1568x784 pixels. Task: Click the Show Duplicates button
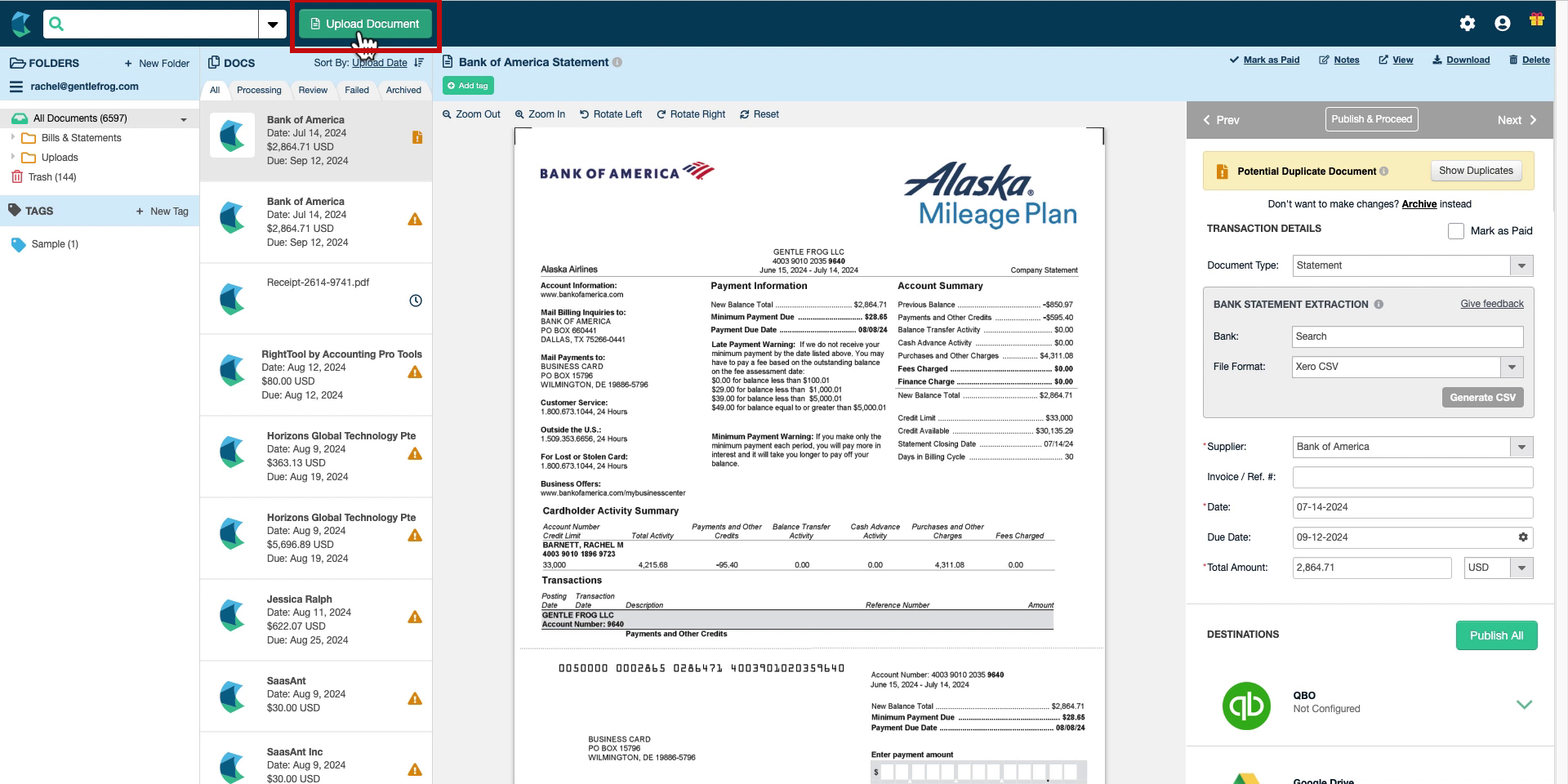(1476, 171)
